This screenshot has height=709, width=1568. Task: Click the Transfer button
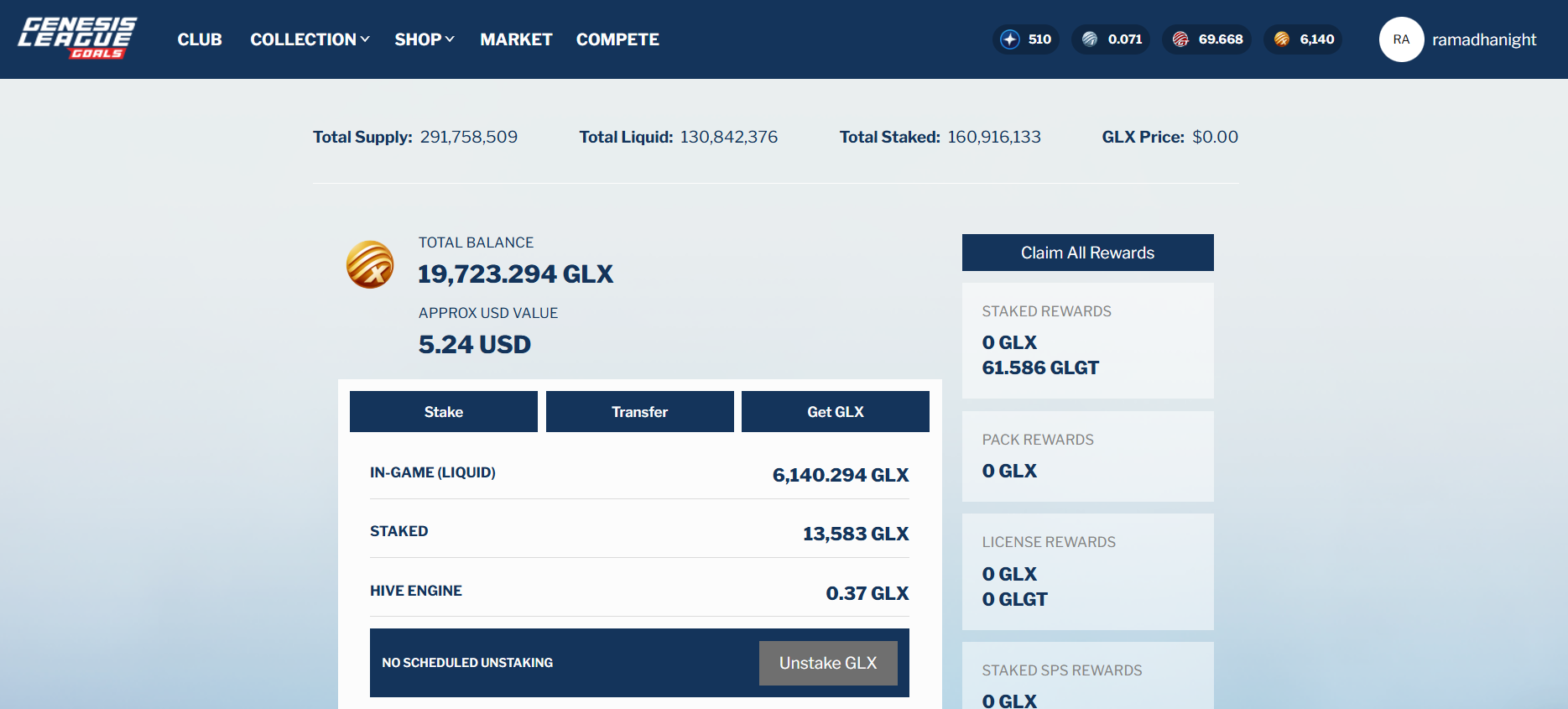coord(639,412)
